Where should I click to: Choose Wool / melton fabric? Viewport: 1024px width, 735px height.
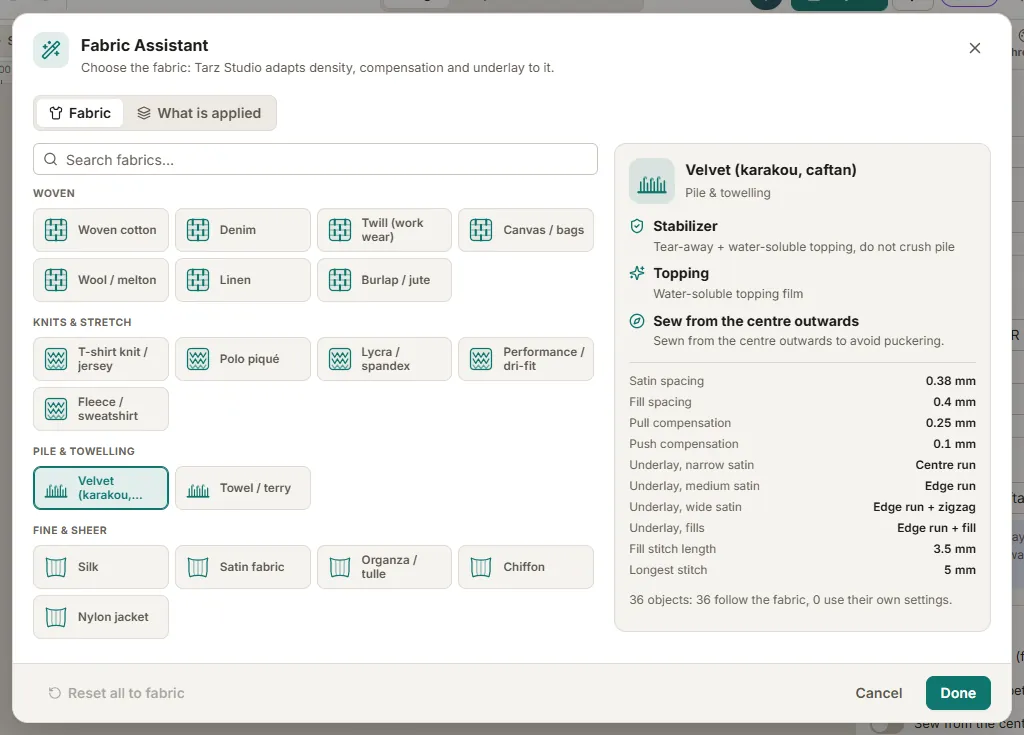coord(101,280)
